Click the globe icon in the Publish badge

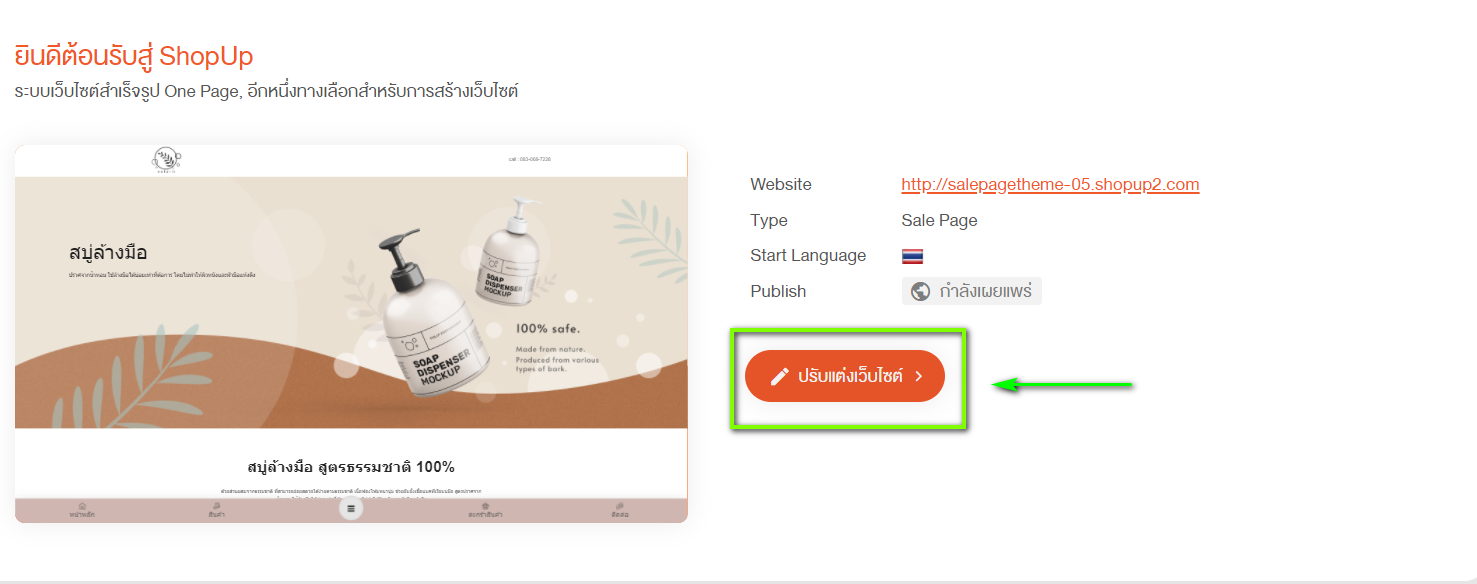tap(921, 291)
